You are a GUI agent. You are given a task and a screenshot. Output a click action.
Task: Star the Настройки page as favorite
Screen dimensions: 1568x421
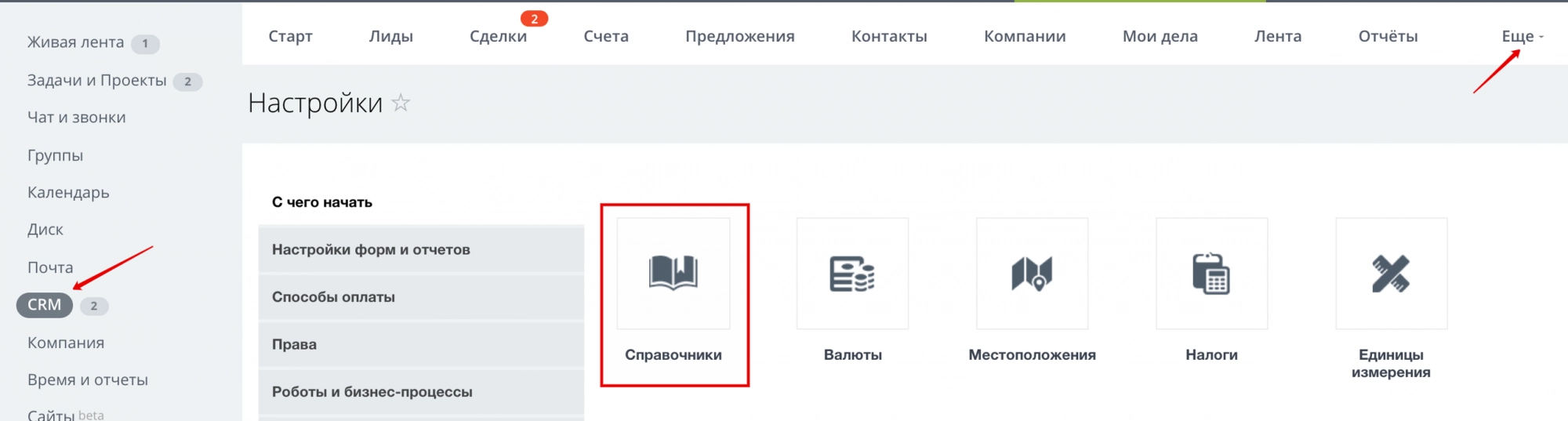pyautogui.click(x=401, y=103)
